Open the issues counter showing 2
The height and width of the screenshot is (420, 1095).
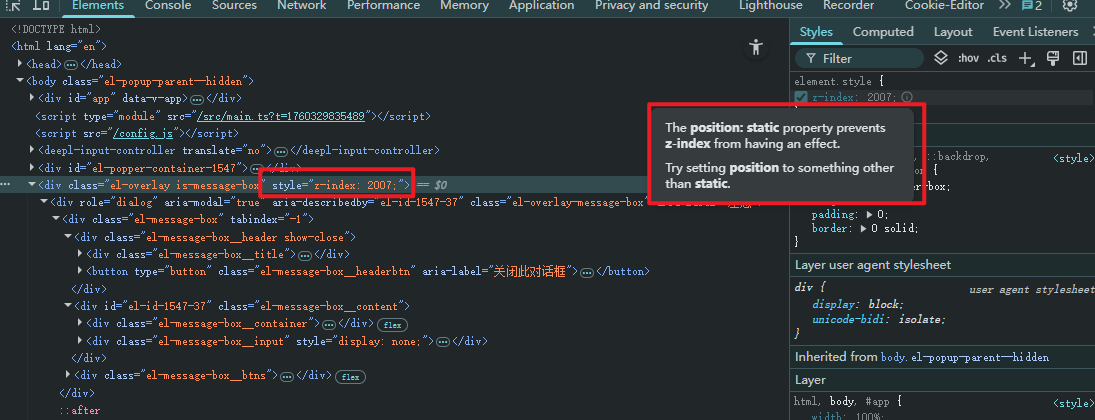[x=1031, y=6]
